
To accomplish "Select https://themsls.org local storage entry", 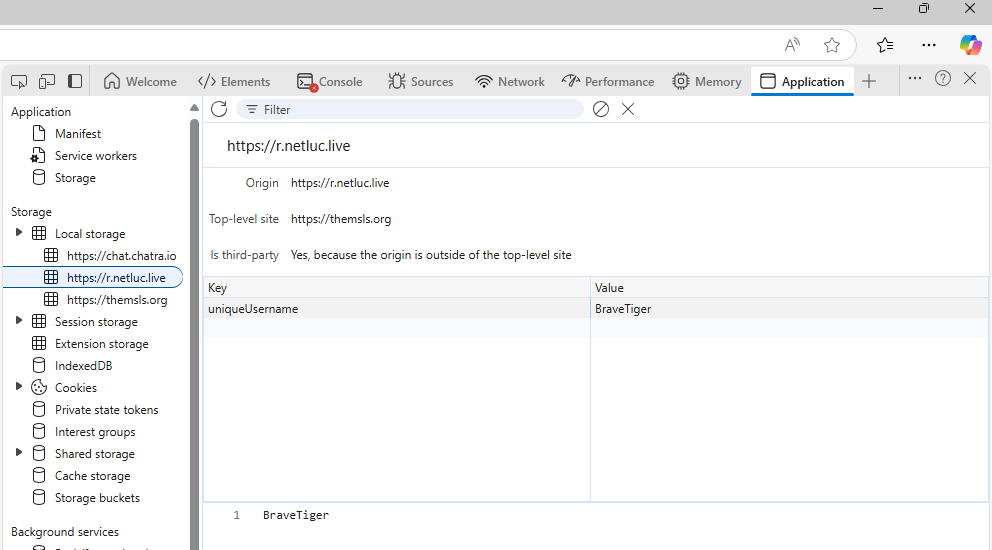I will [x=116, y=299].
